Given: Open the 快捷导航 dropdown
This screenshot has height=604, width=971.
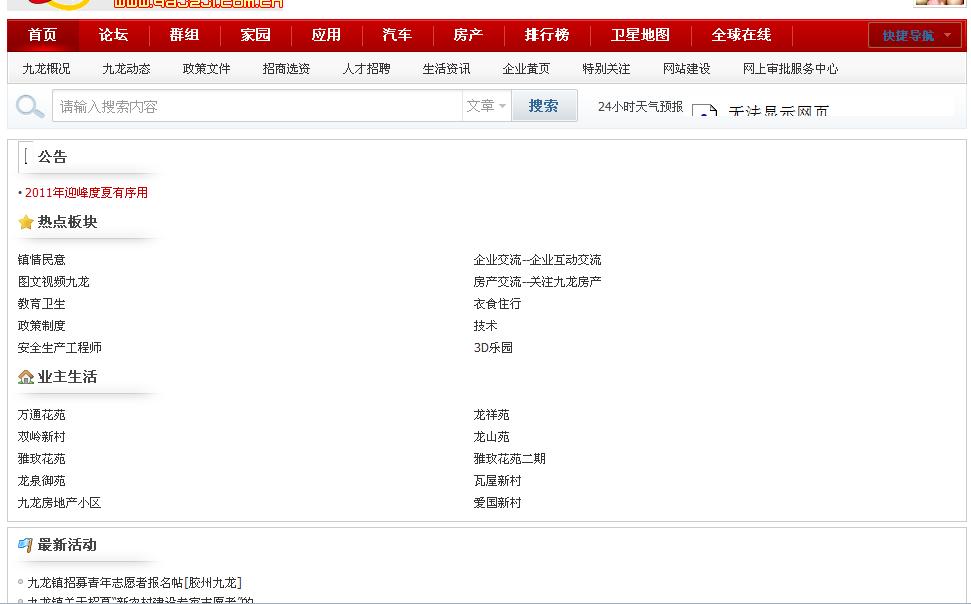Looking at the screenshot, I should tap(915, 35).
